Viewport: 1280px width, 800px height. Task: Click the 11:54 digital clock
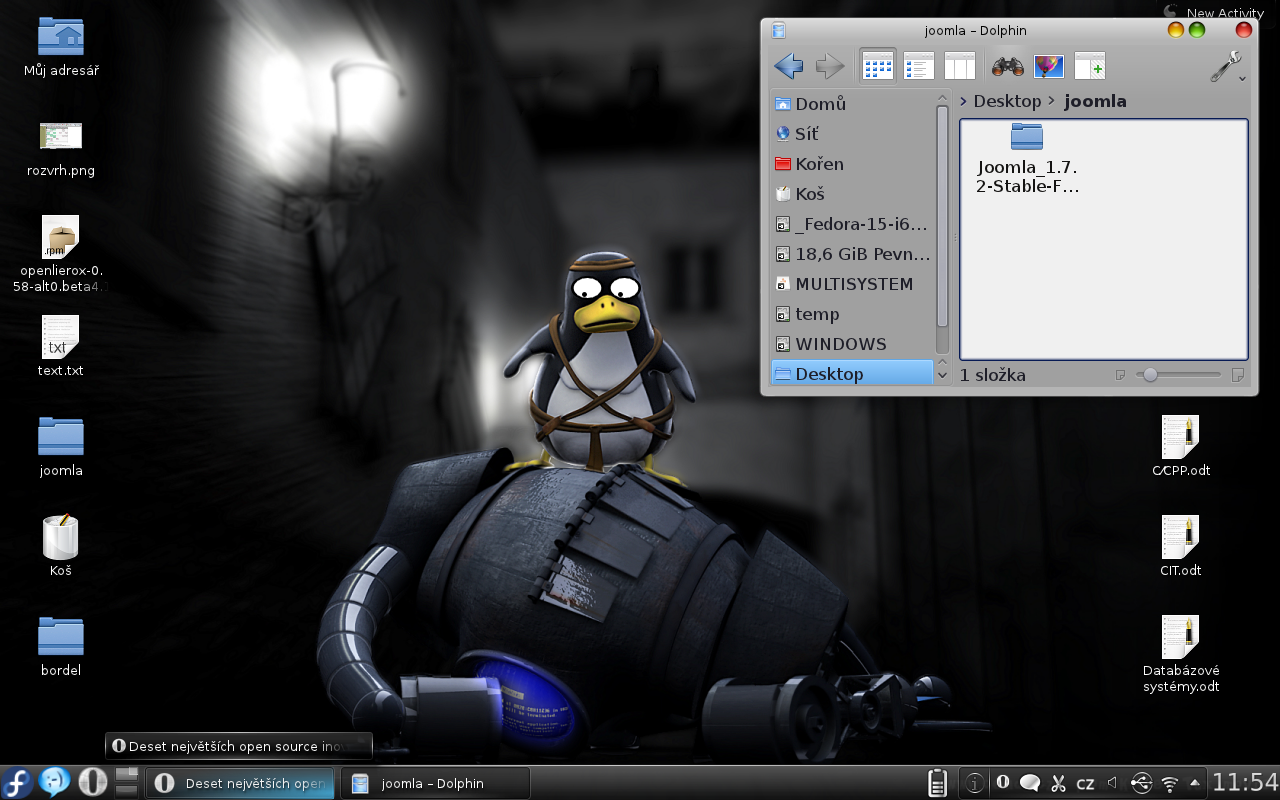coord(1244,782)
